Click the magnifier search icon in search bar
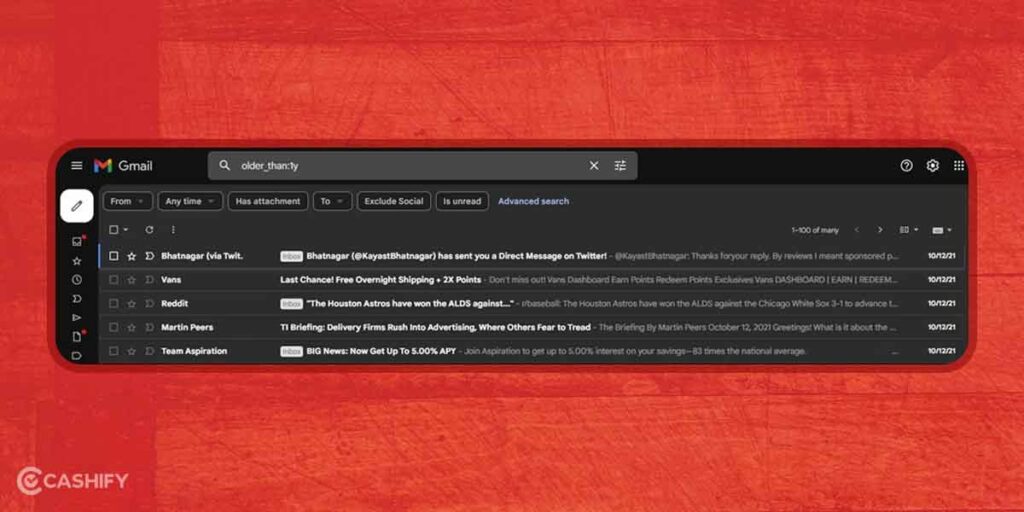Viewport: 1024px width, 512px height. (225, 166)
